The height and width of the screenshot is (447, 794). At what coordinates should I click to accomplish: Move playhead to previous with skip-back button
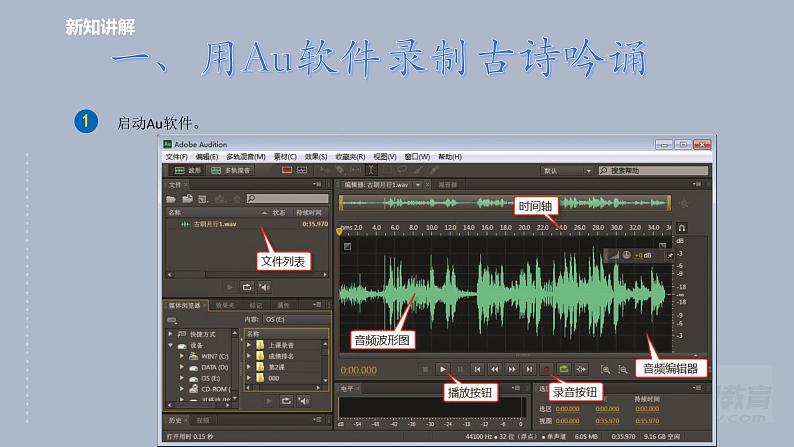[x=477, y=370]
